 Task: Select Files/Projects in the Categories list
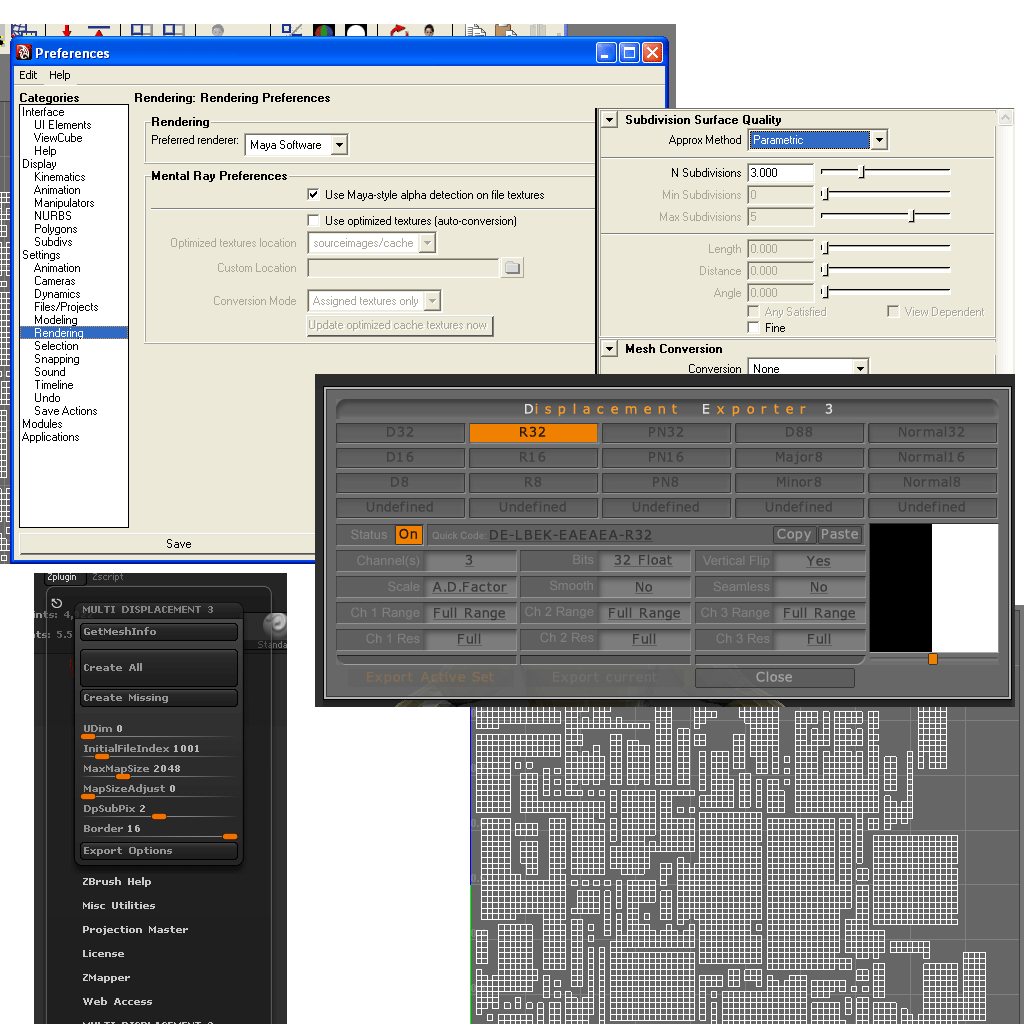[x=66, y=307]
